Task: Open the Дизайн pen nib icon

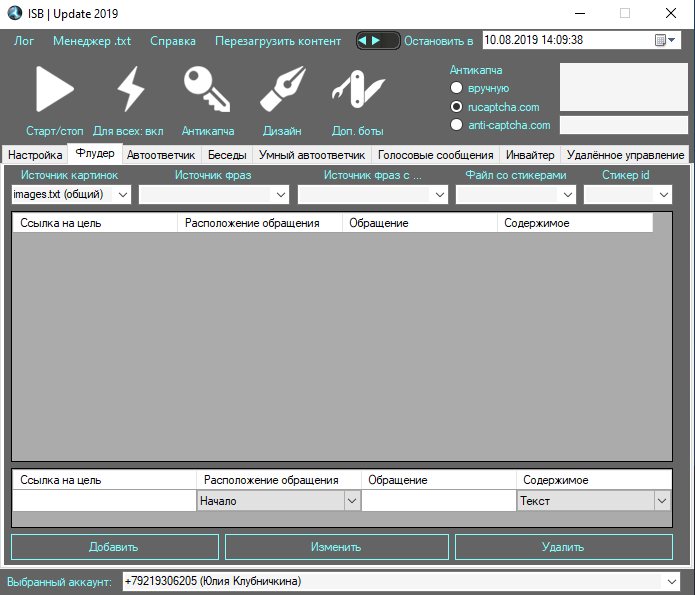Action: click(283, 89)
